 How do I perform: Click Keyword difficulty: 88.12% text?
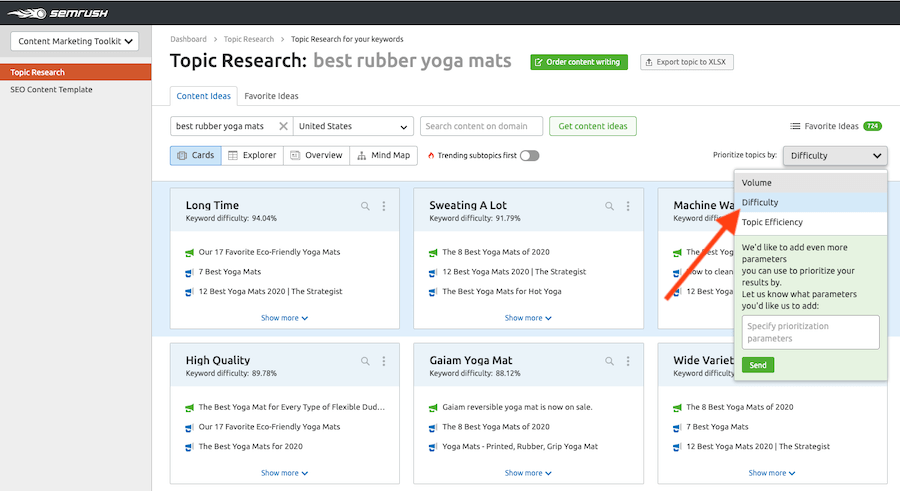(x=475, y=374)
